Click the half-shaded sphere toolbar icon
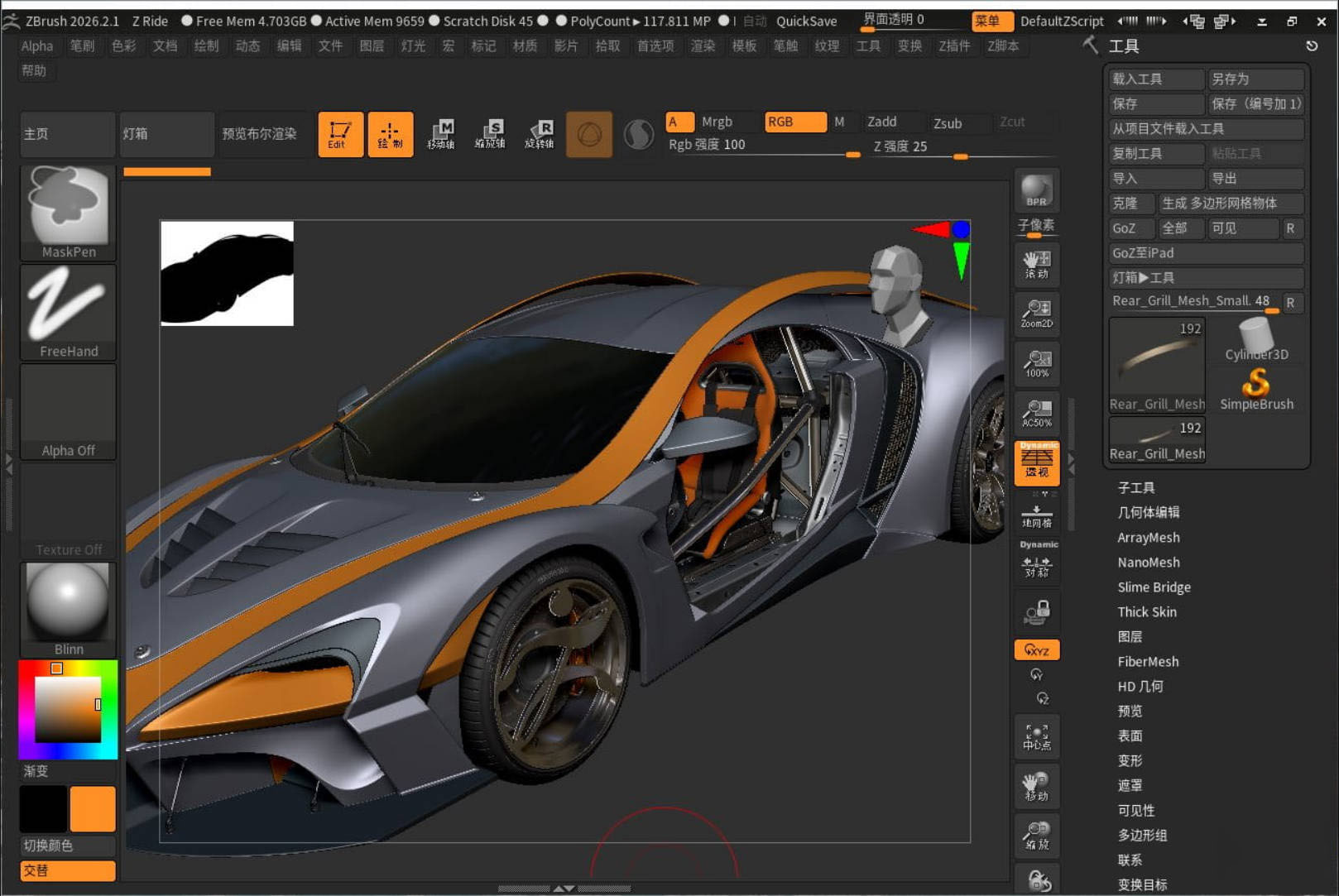The image size is (1339, 896). (638, 134)
